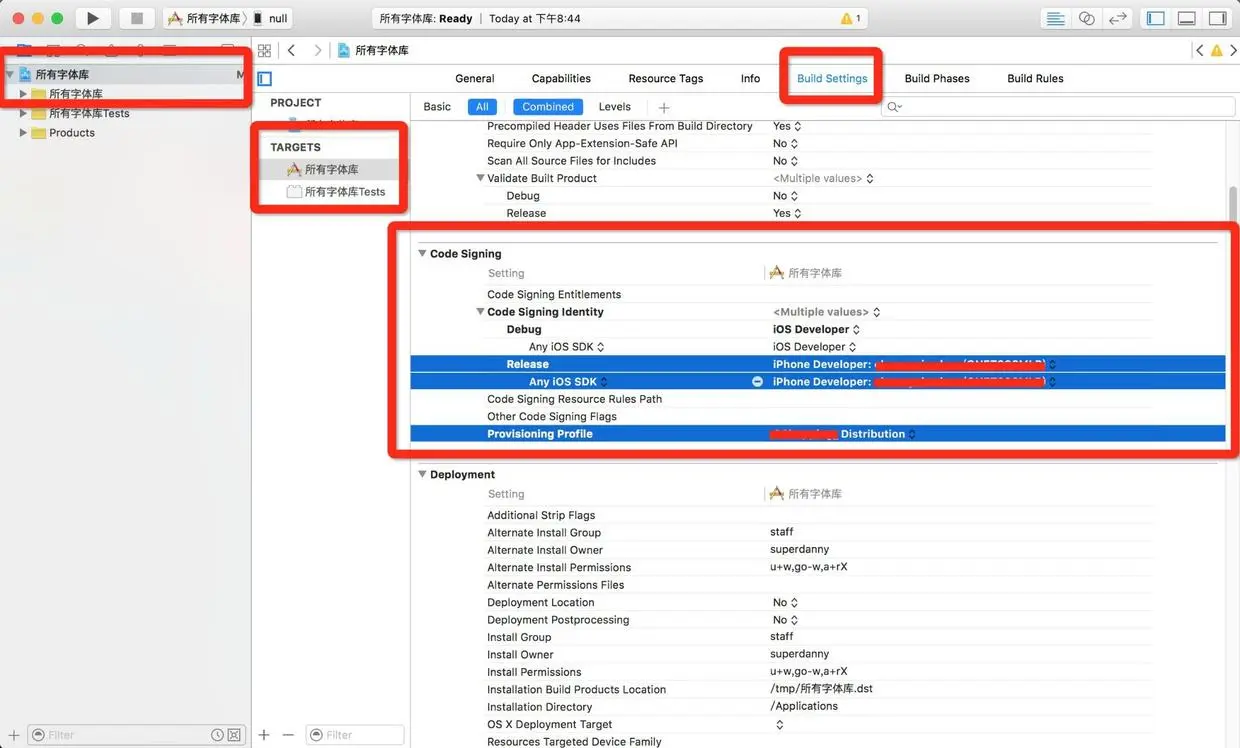Open OS X Deployment Target popup
This screenshot has width=1240, height=748.
[779, 724]
